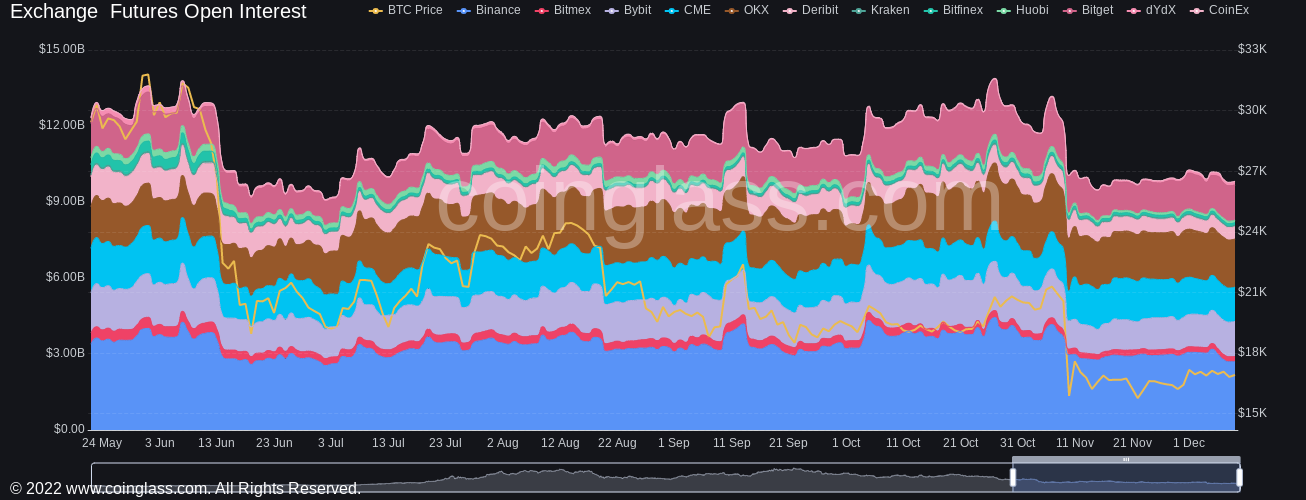Disable the Bitget series in legend
Viewport: 1306px width, 500px height.
point(1070,11)
